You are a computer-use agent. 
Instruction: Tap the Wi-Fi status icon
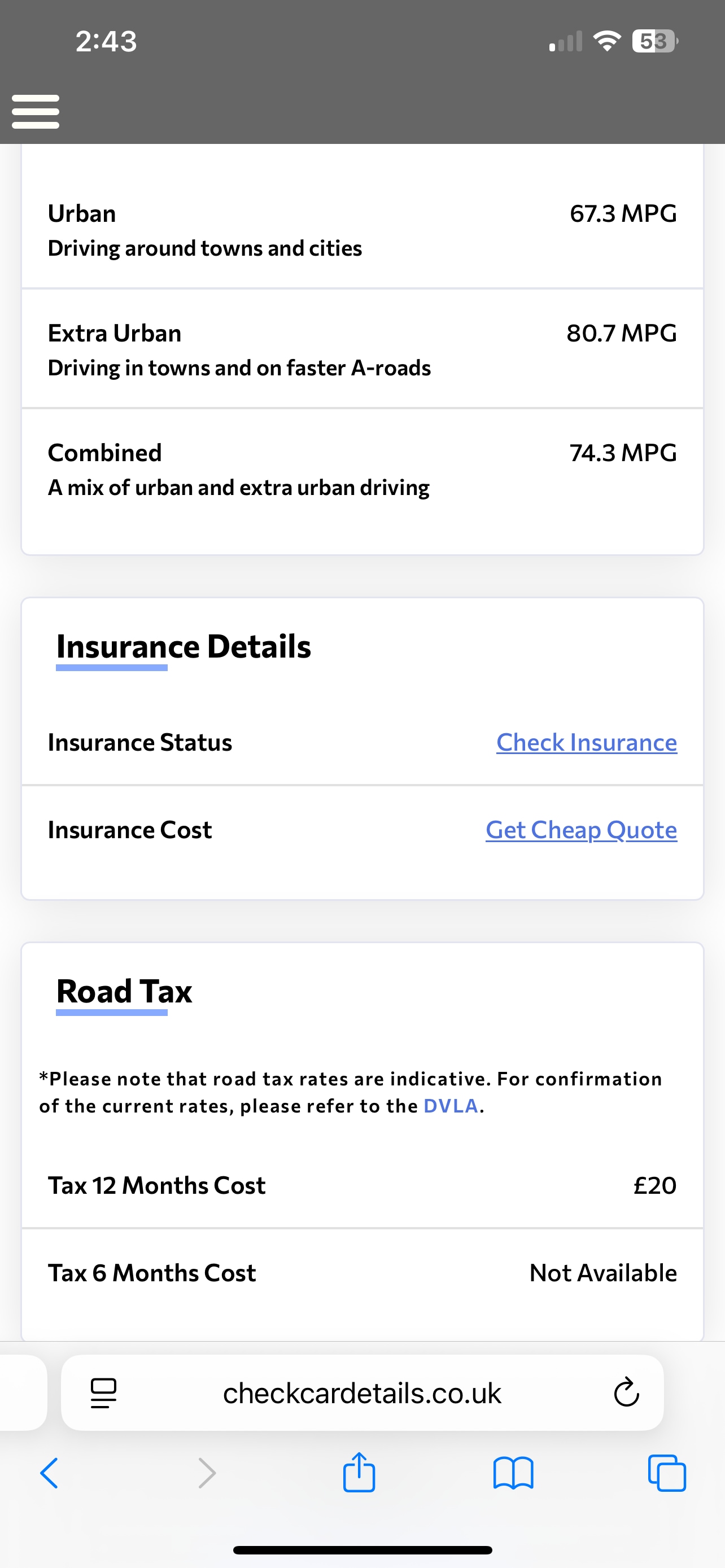[607, 41]
